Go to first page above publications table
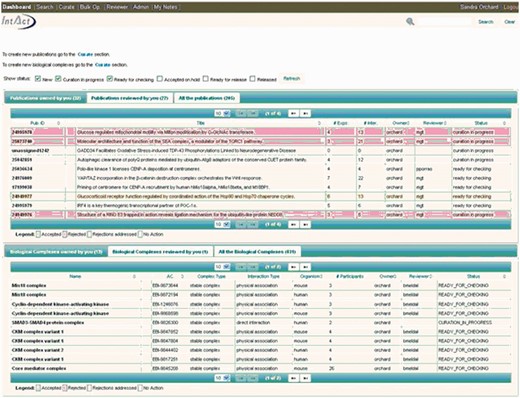520x398 pixels. point(241,114)
